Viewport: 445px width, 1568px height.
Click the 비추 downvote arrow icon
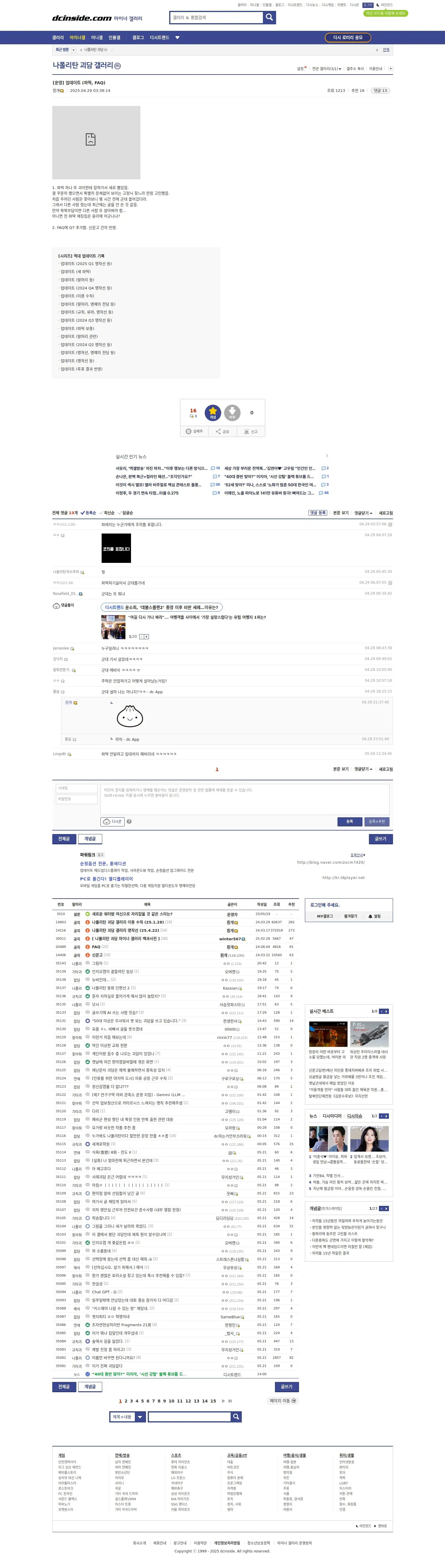click(232, 413)
